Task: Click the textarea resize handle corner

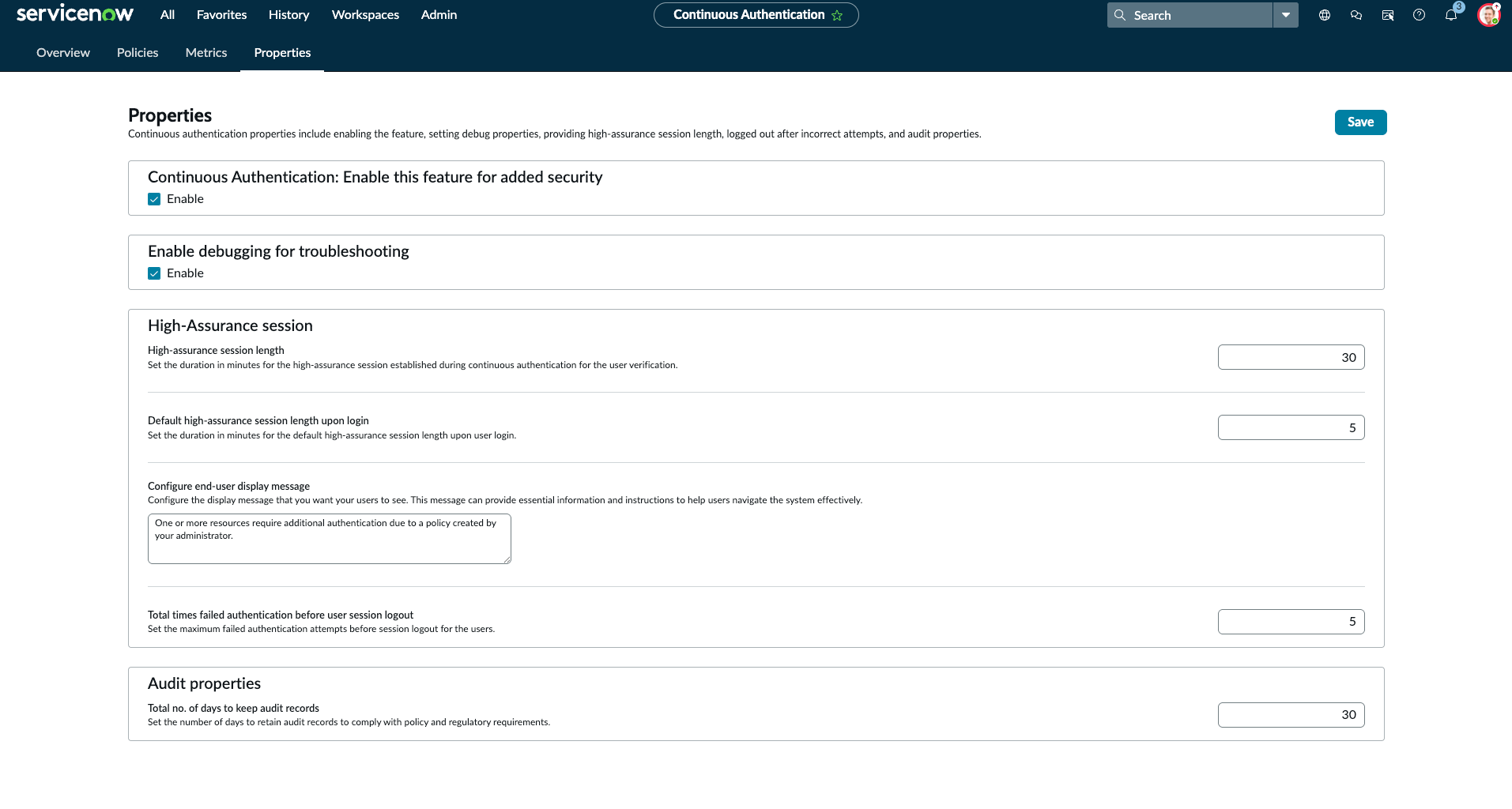Action: coord(507,559)
